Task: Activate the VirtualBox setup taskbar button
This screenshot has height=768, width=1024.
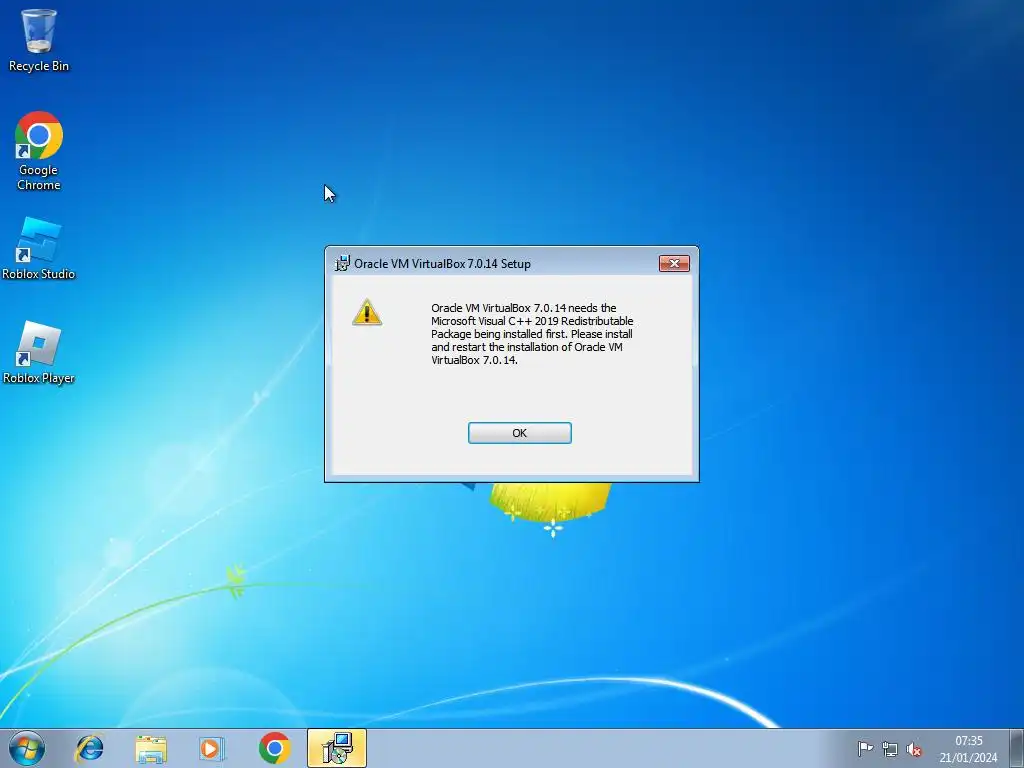Action: pos(337,748)
